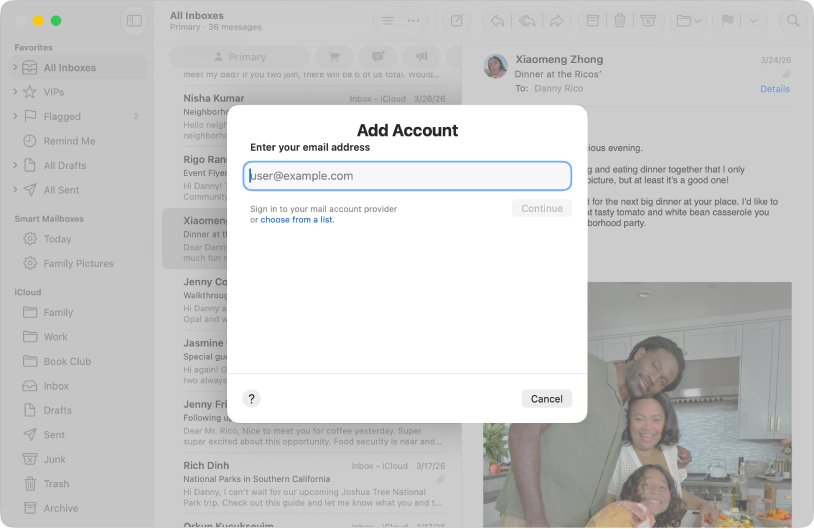Open the three-dots more options menu
Image resolution: width=814 pixels, height=529 pixels.
[413, 21]
